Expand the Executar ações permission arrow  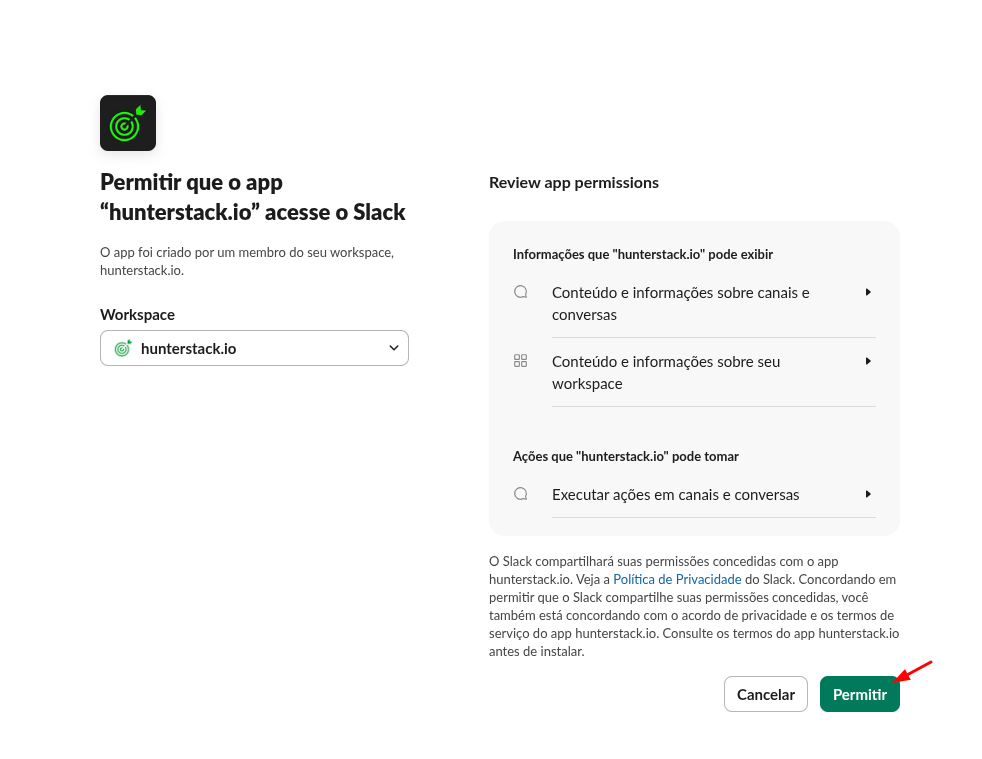(868, 494)
